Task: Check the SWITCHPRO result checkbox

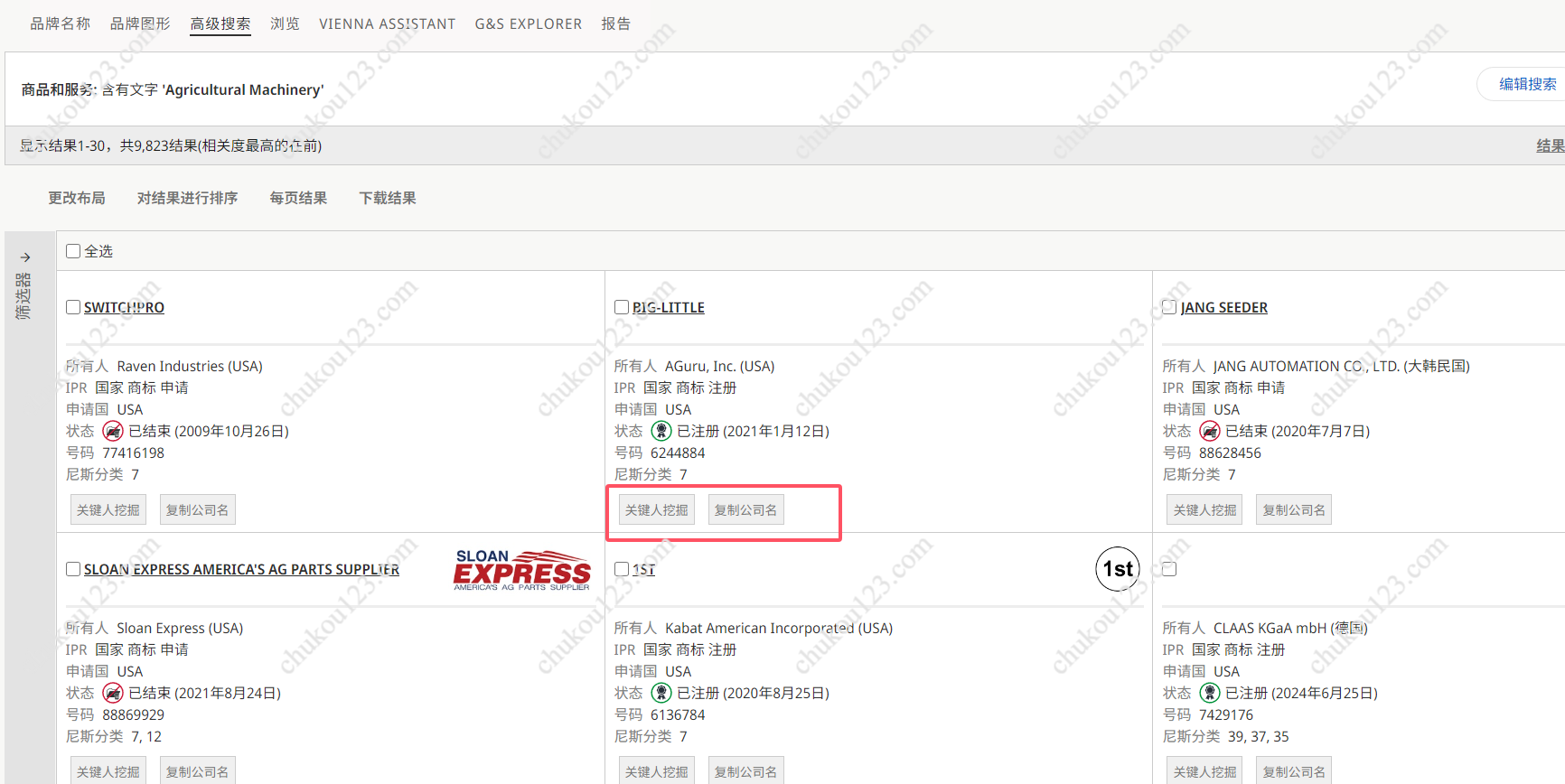Action: click(73, 307)
